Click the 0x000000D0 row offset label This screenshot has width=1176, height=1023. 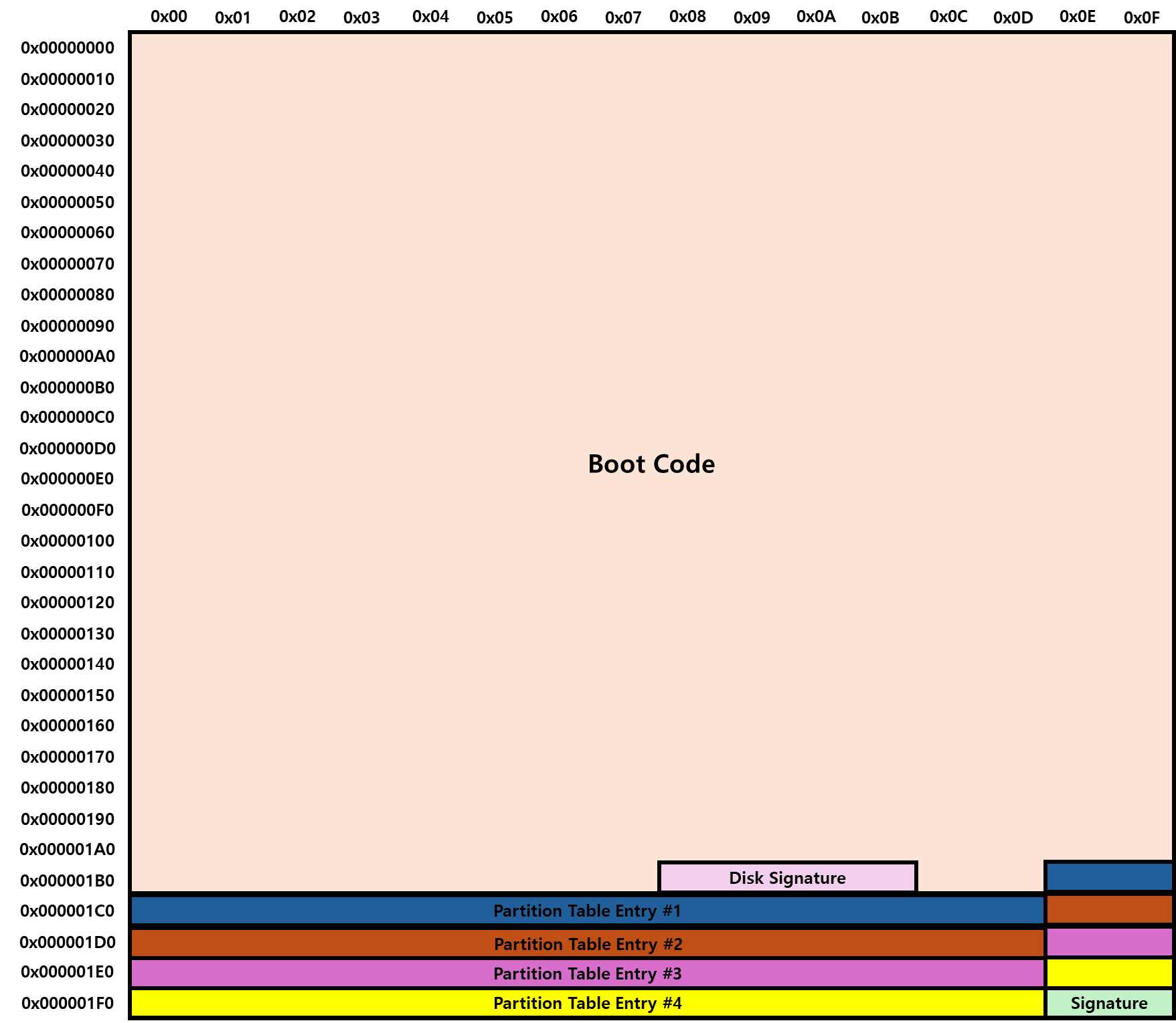(x=68, y=449)
